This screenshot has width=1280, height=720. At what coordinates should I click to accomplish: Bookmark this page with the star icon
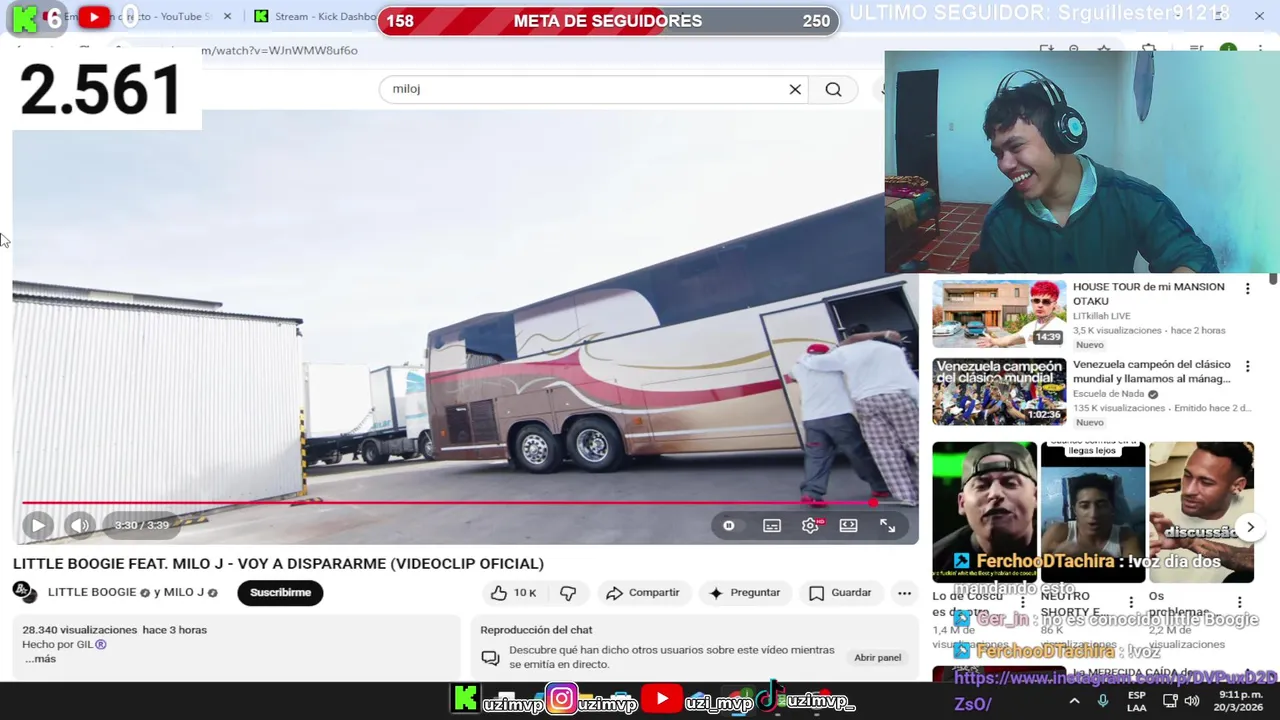click(x=1104, y=50)
